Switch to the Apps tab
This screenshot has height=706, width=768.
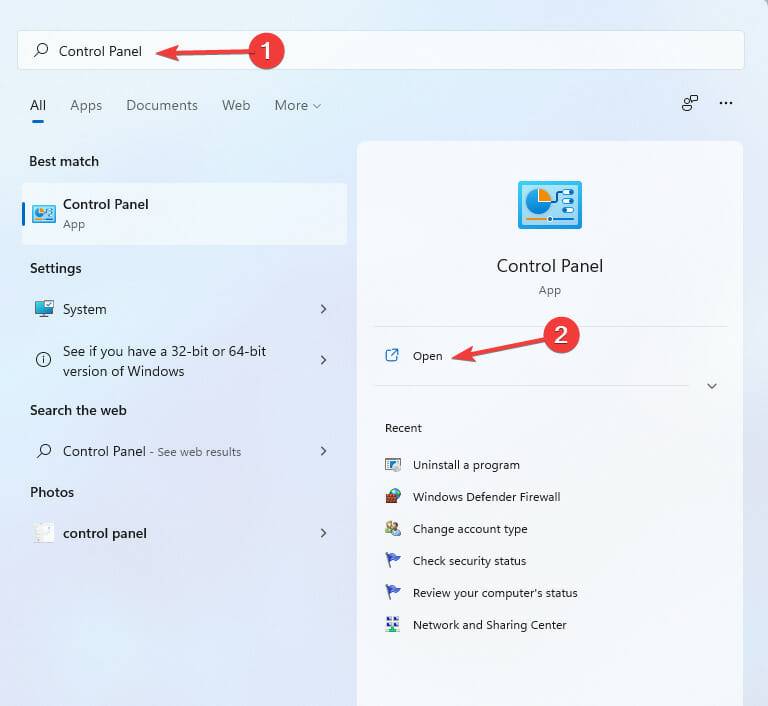86,105
